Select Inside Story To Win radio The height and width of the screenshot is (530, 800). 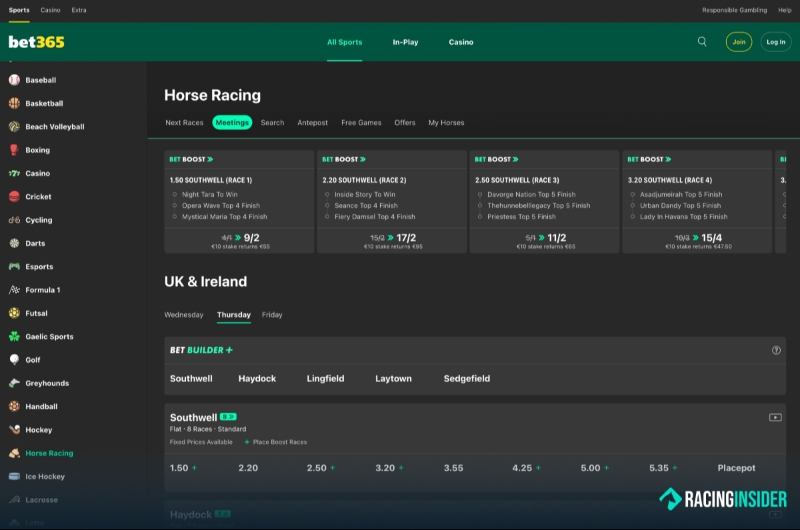[327, 194]
